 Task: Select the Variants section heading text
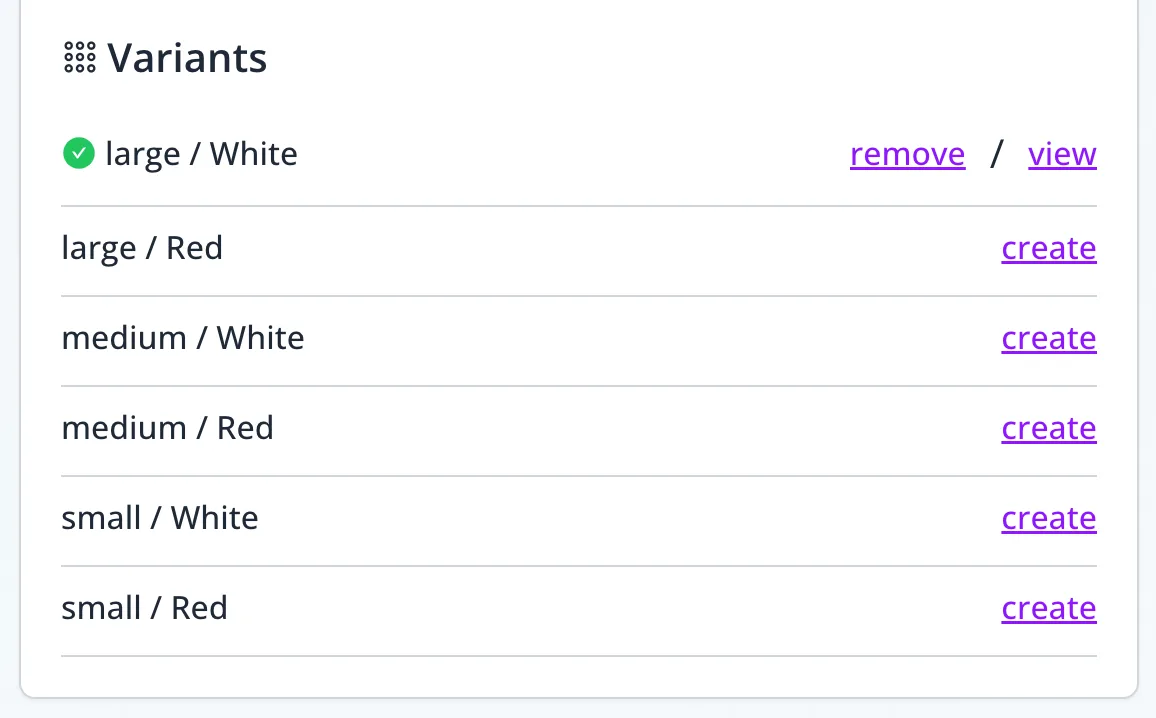(x=187, y=58)
